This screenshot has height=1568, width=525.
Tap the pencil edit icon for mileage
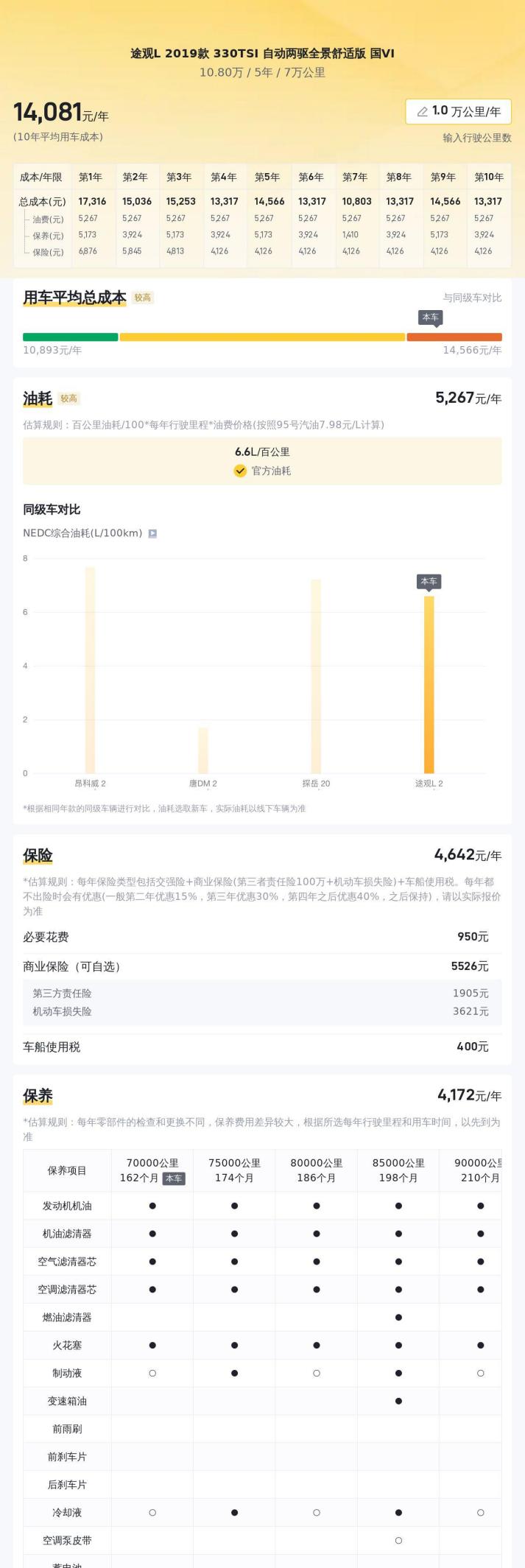pyautogui.click(x=422, y=112)
